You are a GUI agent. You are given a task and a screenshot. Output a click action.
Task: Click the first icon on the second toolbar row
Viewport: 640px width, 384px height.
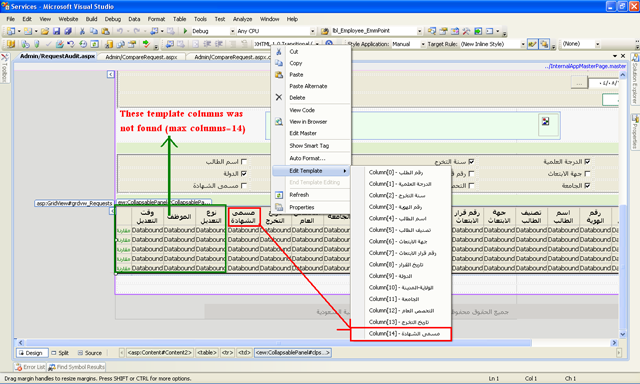11,44
